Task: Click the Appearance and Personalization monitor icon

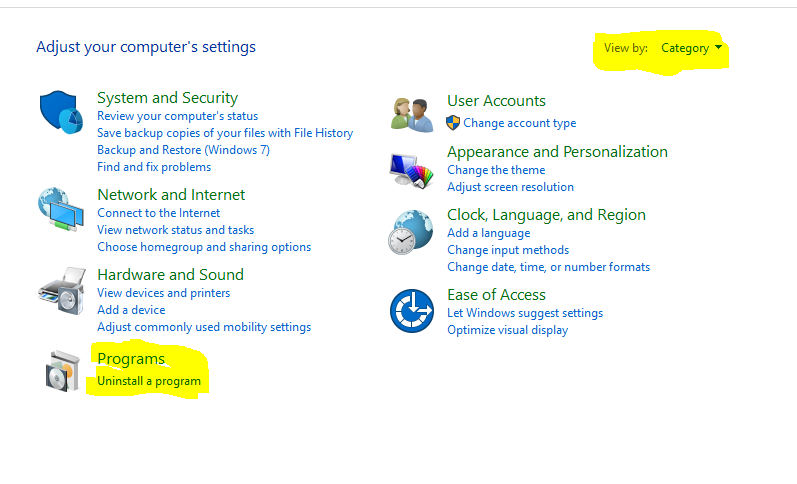Action: [411, 171]
